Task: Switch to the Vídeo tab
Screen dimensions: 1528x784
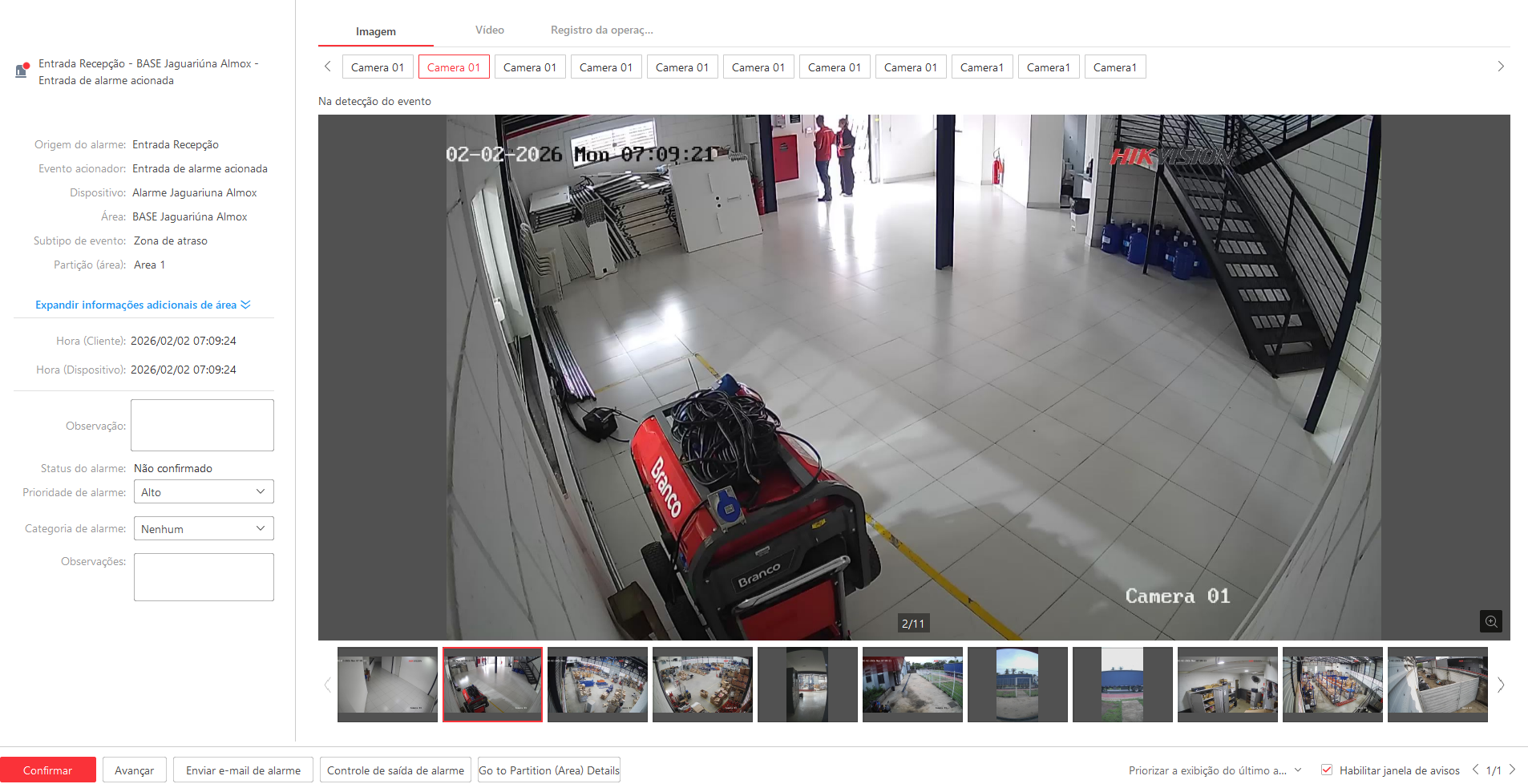Action: coord(489,30)
